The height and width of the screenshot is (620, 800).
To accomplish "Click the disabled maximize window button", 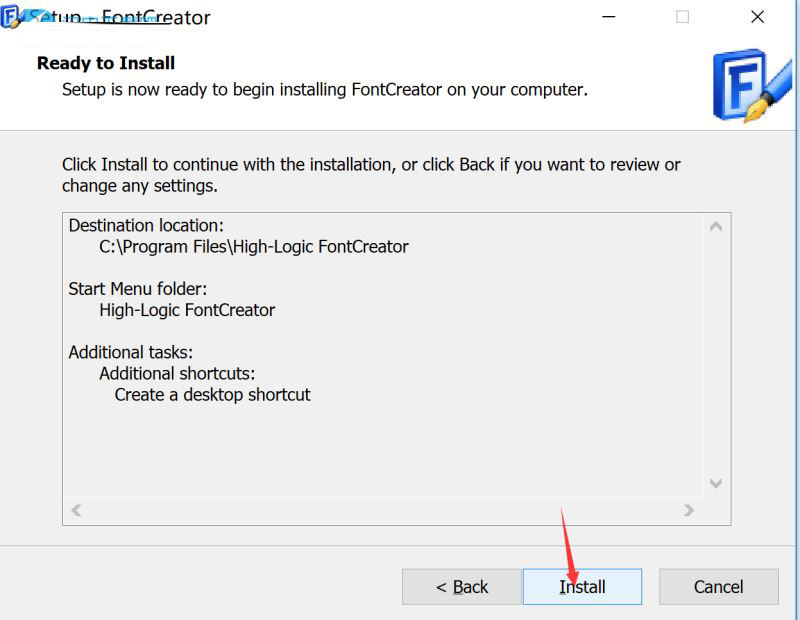I will pos(682,17).
